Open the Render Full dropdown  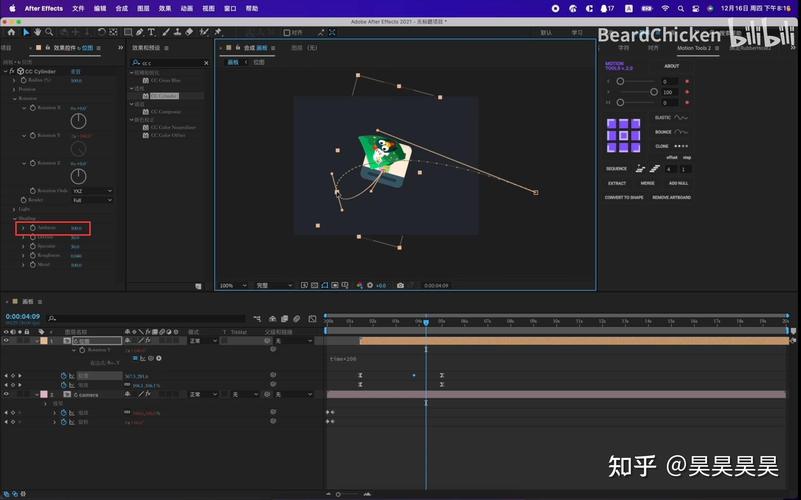coord(92,200)
